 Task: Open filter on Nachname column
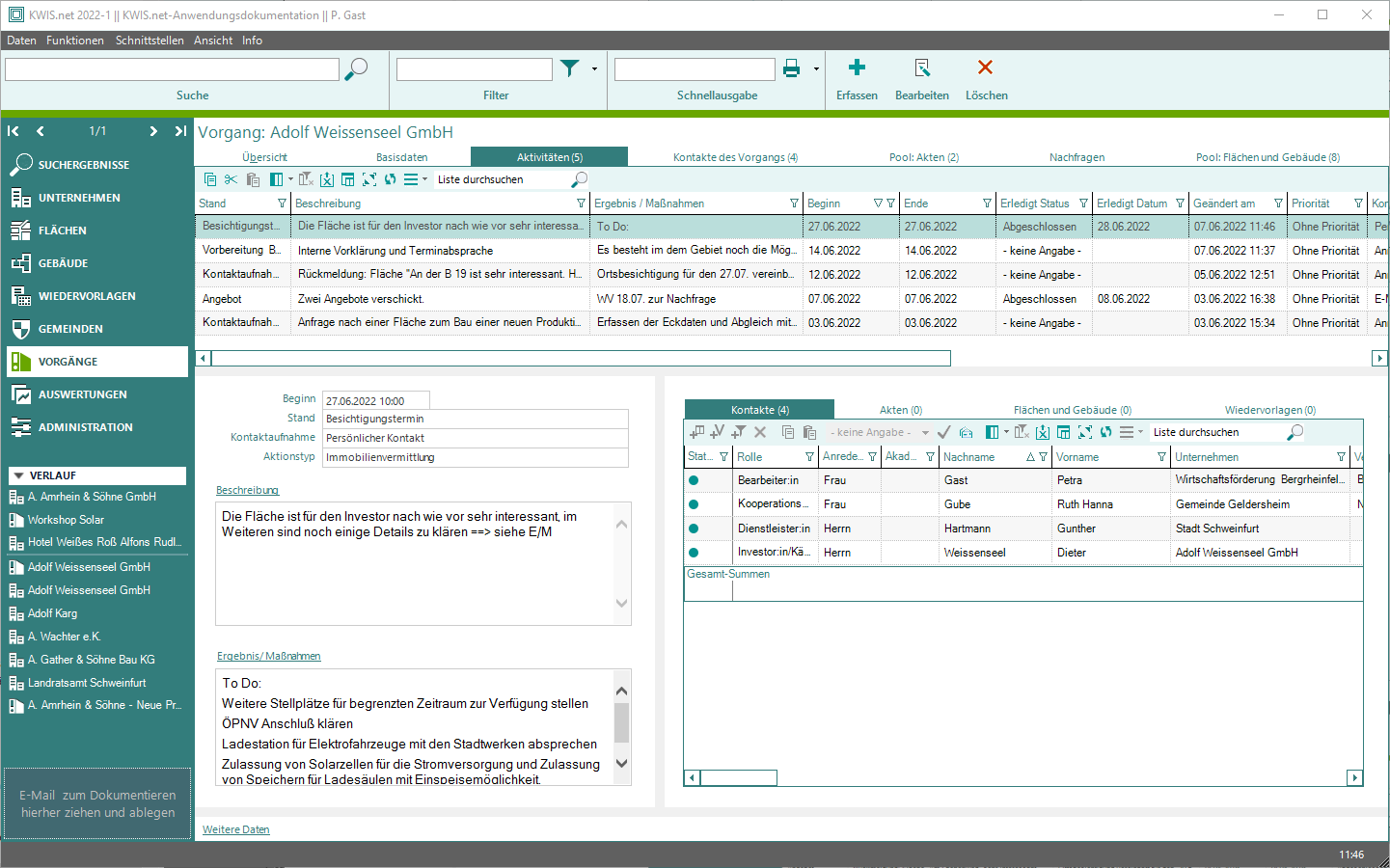coord(1043,457)
